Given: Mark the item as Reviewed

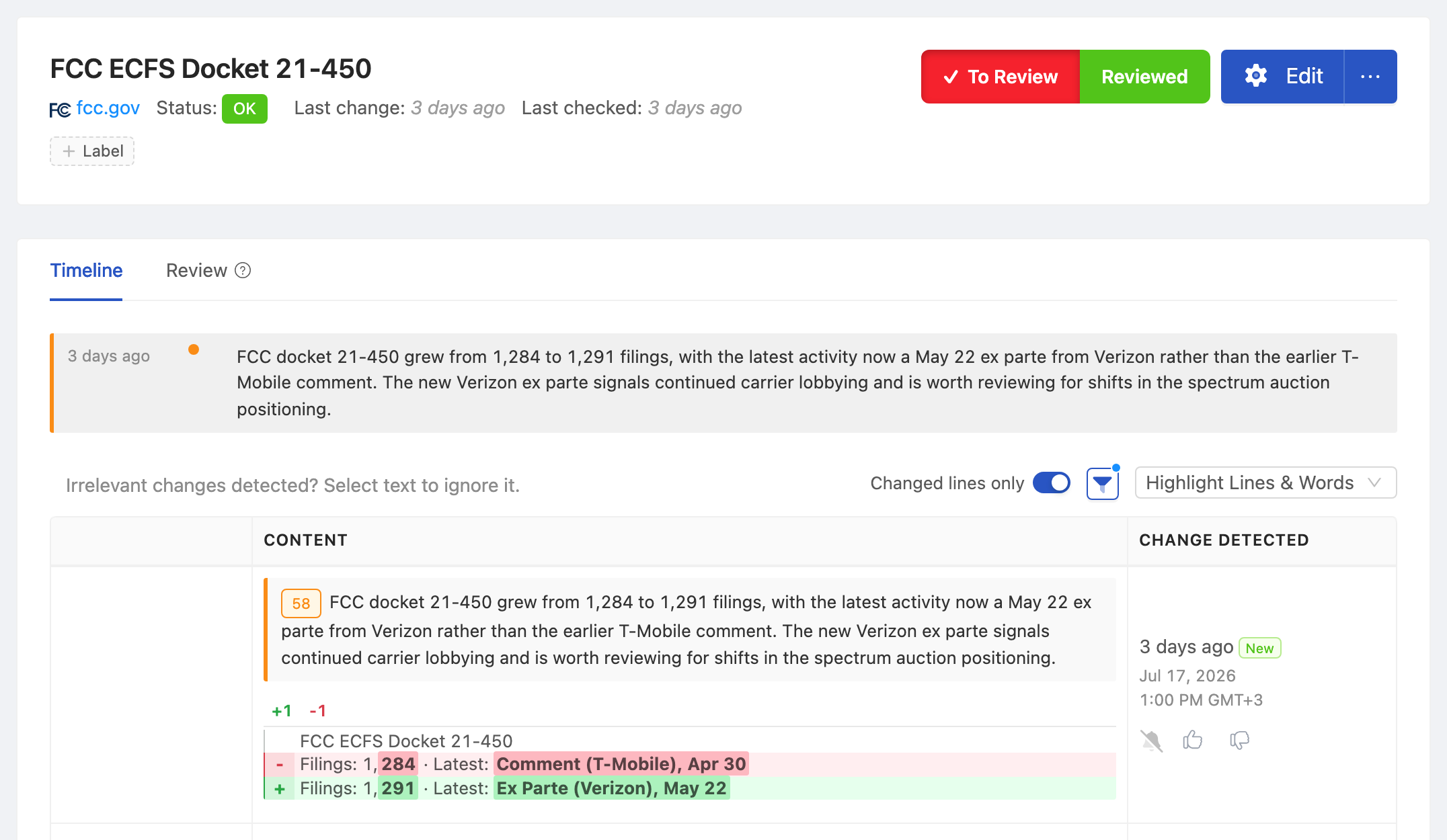Looking at the screenshot, I should (x=1144, y=77).
